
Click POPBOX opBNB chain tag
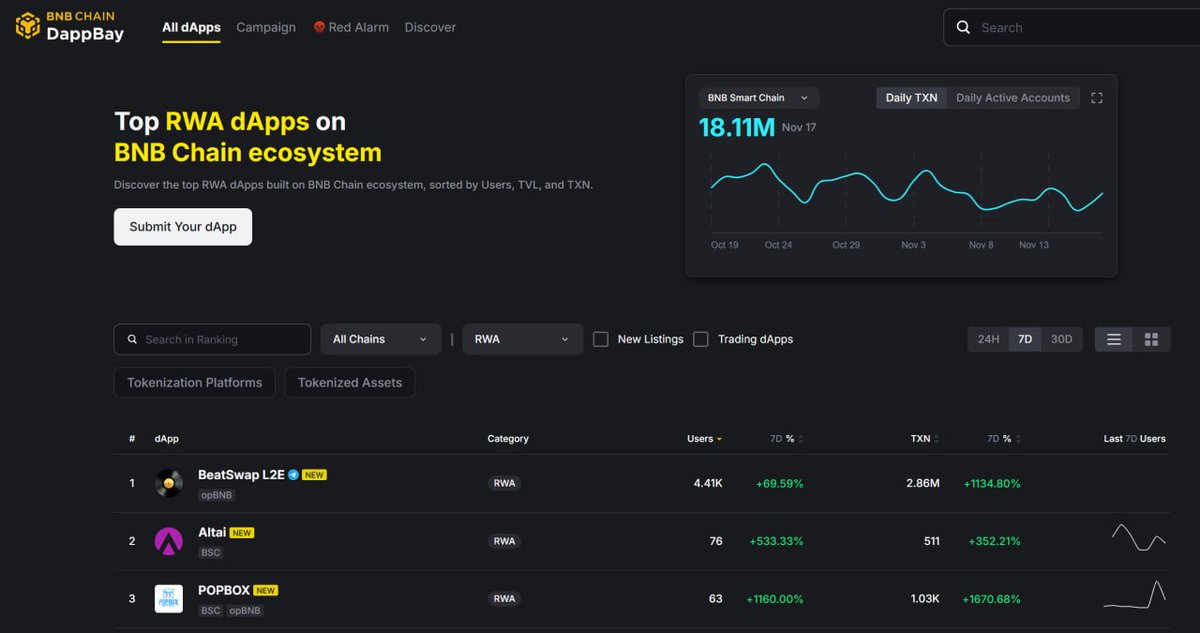click(x=245, y=610)
